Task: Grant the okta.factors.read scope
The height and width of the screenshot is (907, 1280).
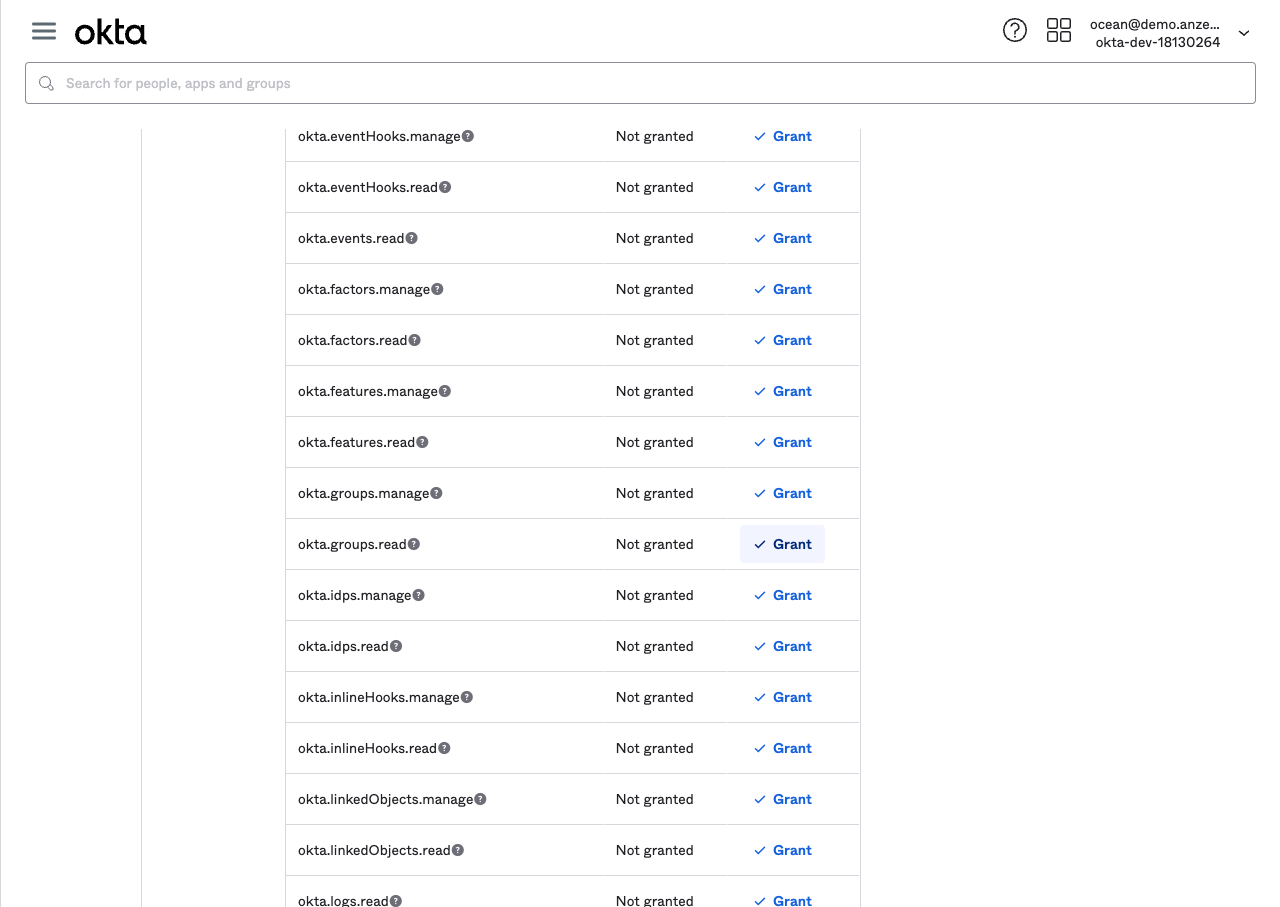Action: 783,340
